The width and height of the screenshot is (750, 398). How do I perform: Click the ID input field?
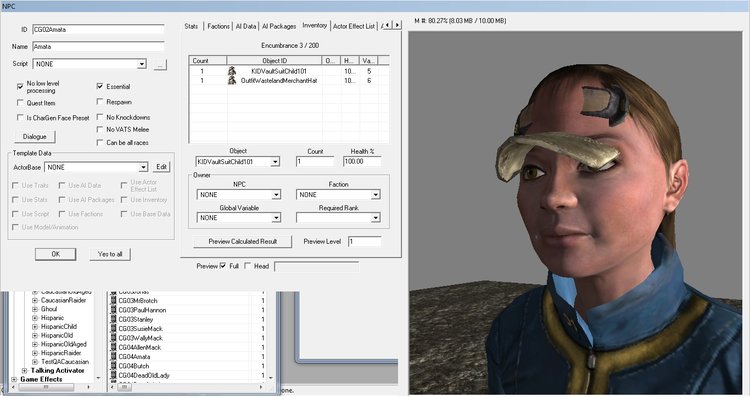tap(98, 30)
